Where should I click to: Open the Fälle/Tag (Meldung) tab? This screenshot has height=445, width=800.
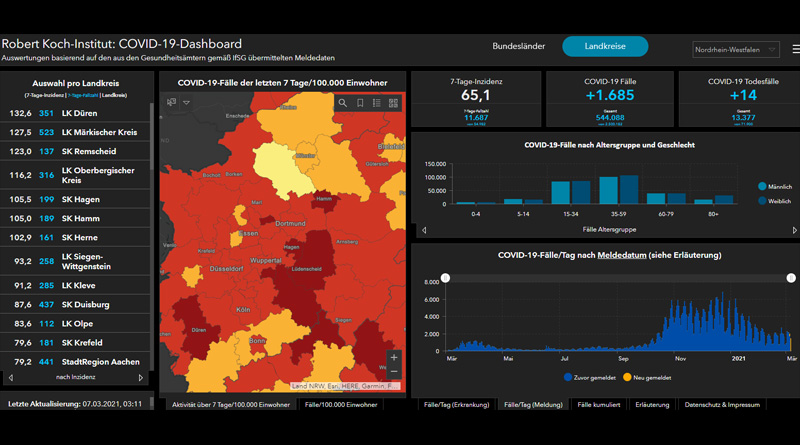tap(533, 405)
